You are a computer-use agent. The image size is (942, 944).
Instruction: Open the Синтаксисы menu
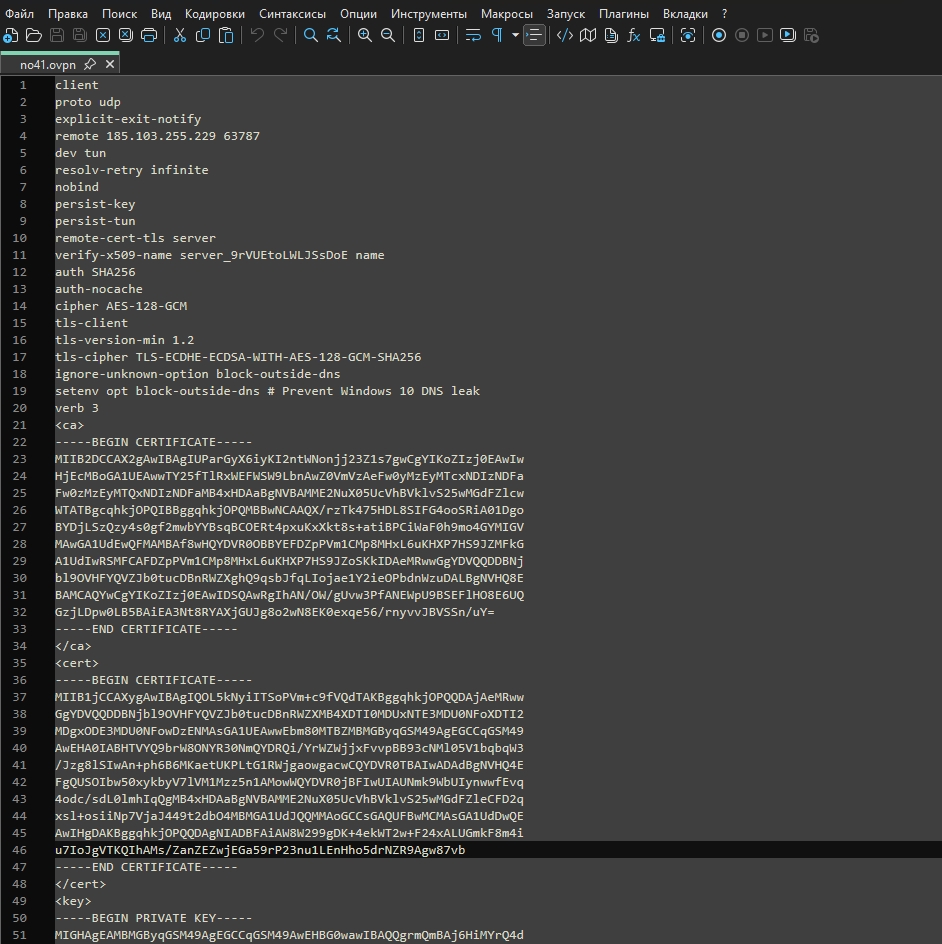[x=291, y=14]
